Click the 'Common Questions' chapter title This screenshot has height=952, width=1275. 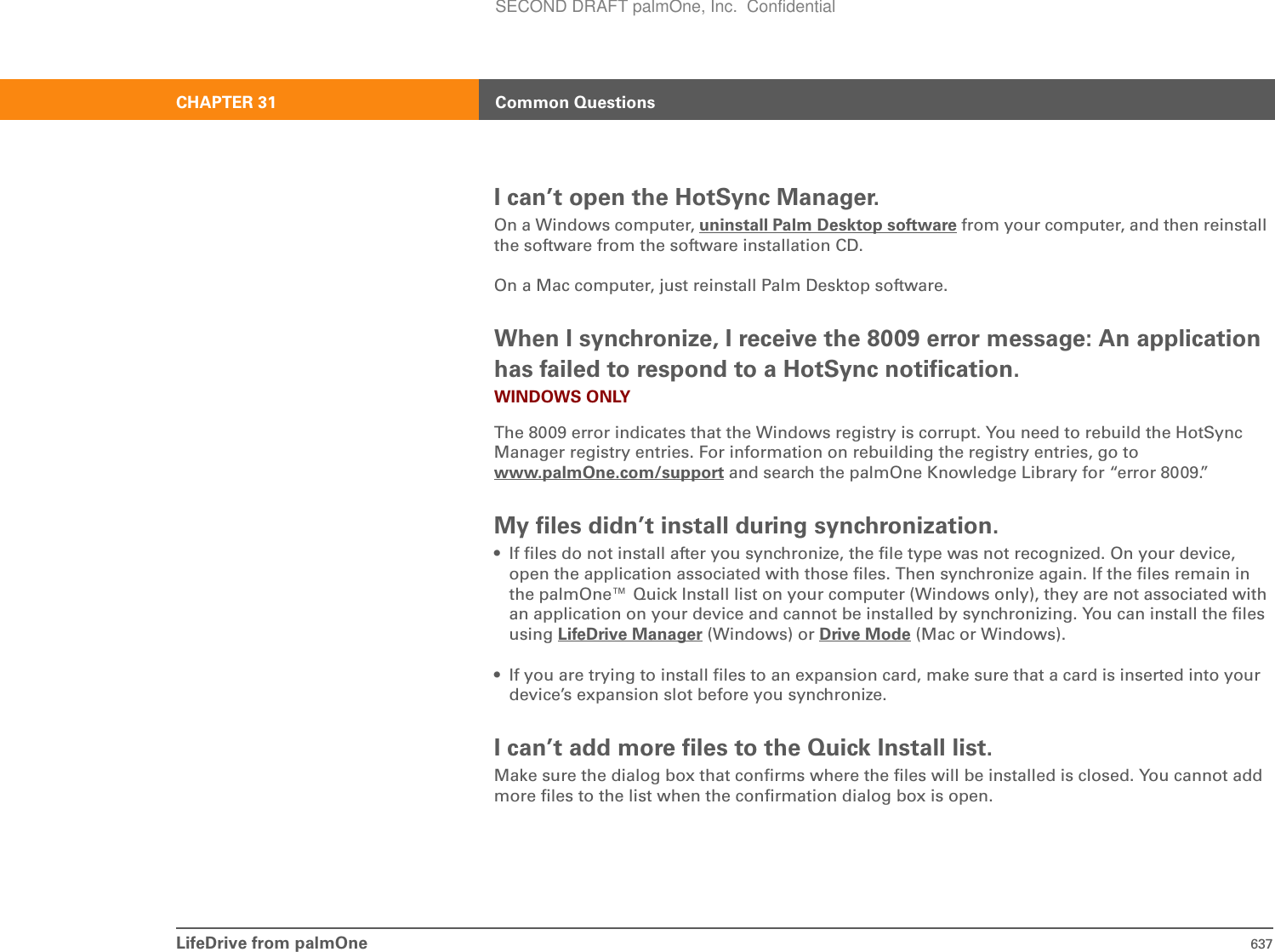tap(575, 102)
